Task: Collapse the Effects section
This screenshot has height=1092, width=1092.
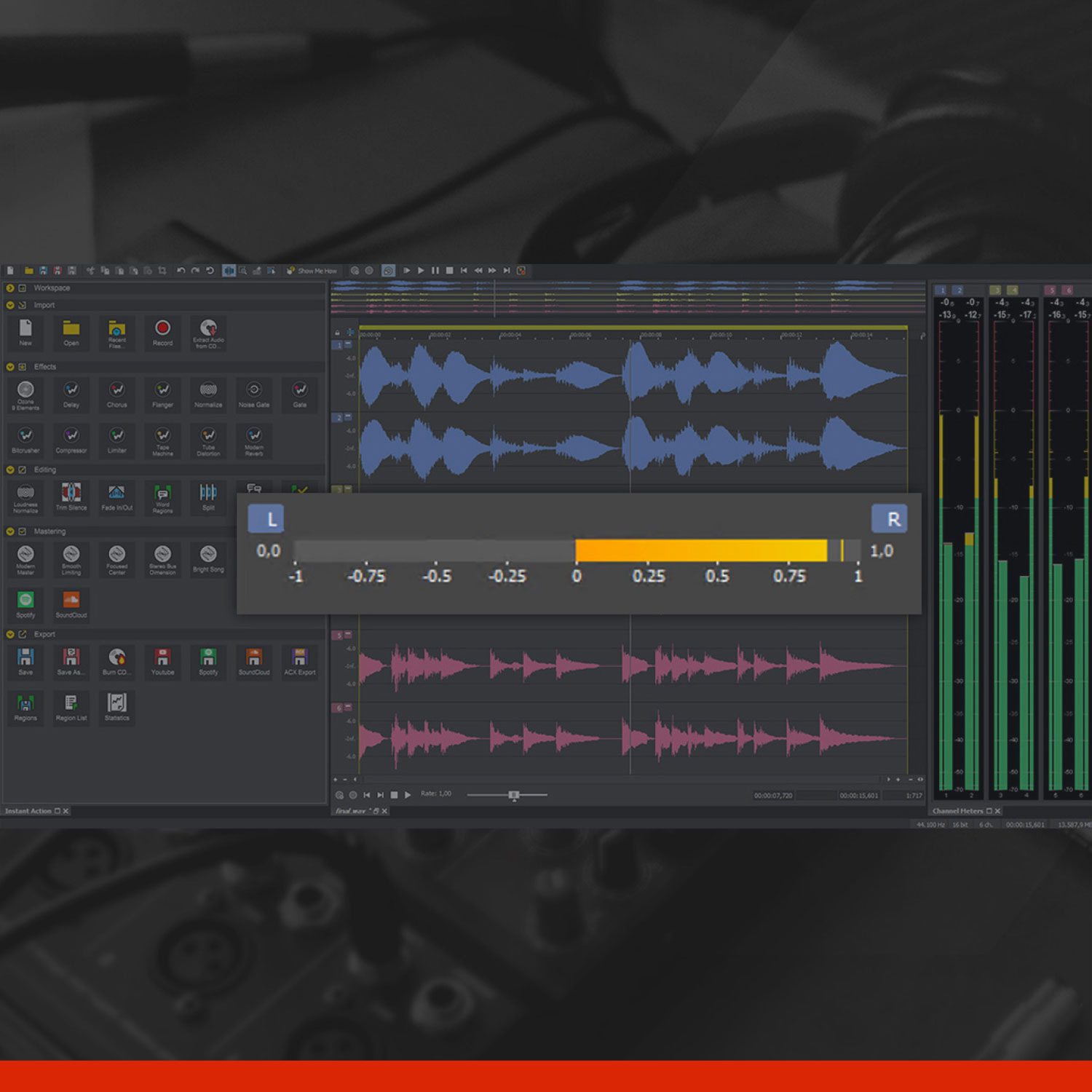Action: point(9,367)
